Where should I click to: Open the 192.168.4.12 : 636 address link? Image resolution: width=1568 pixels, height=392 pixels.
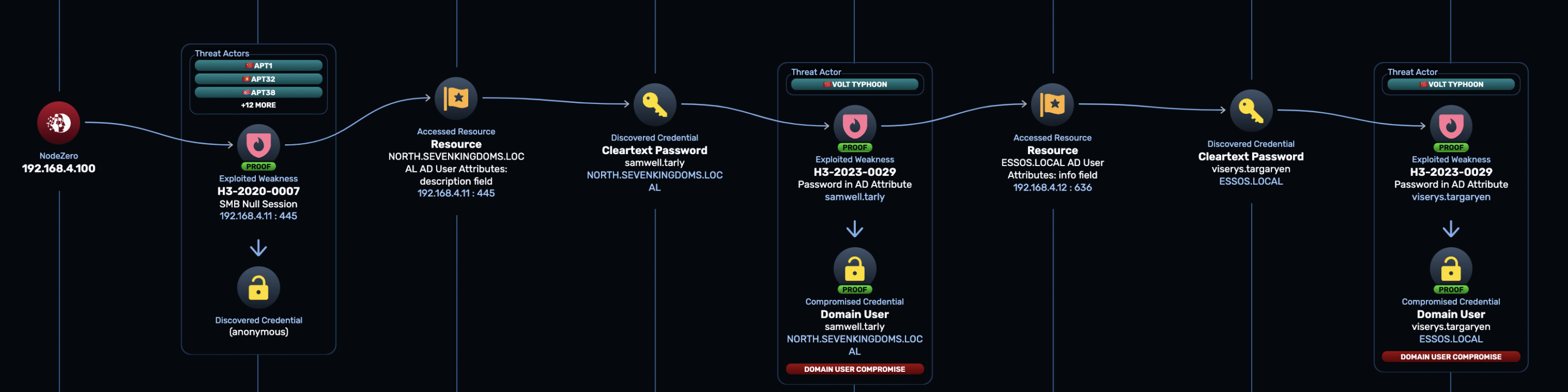tap(1052, 187)
